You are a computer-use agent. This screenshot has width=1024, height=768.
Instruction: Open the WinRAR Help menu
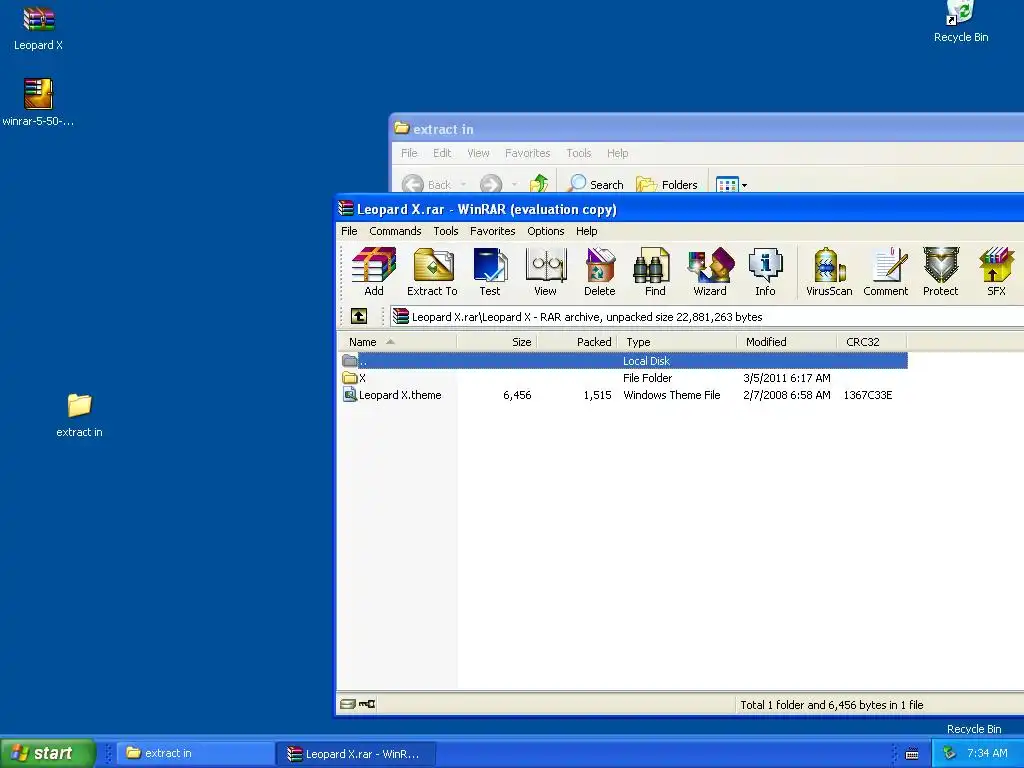click(586, 231)
